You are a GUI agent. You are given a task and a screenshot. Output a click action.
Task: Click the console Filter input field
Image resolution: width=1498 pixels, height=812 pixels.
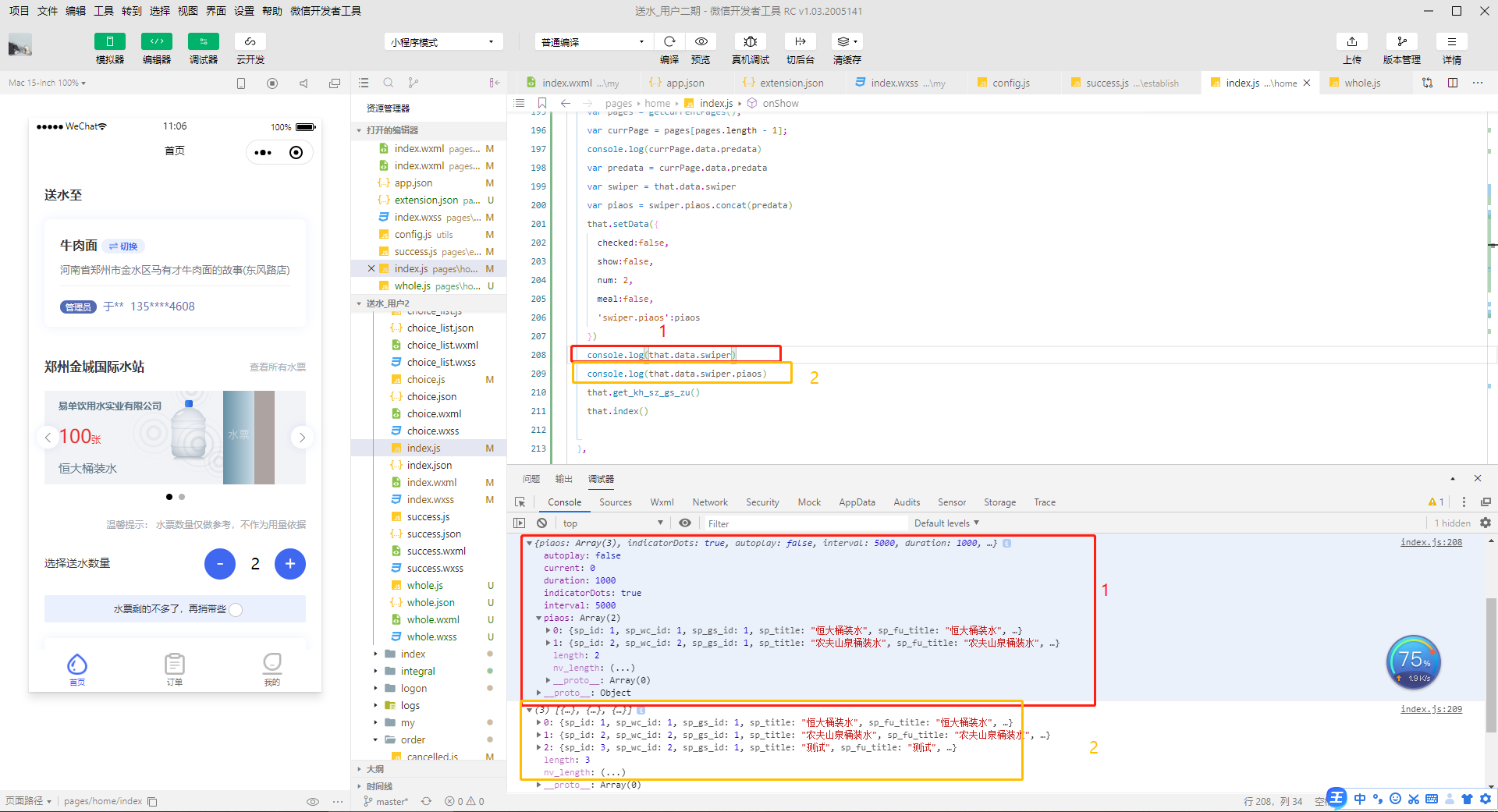coord(805,523)
